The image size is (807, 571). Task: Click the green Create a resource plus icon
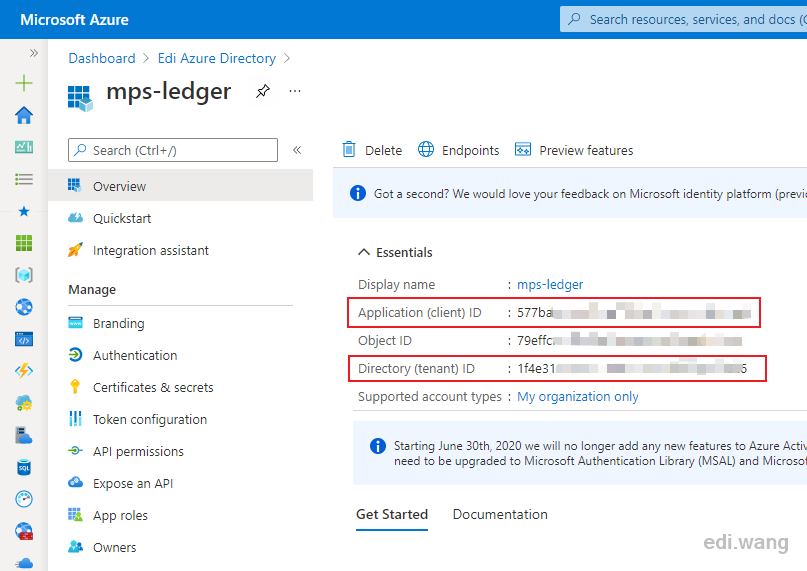[x=24, y=83]
